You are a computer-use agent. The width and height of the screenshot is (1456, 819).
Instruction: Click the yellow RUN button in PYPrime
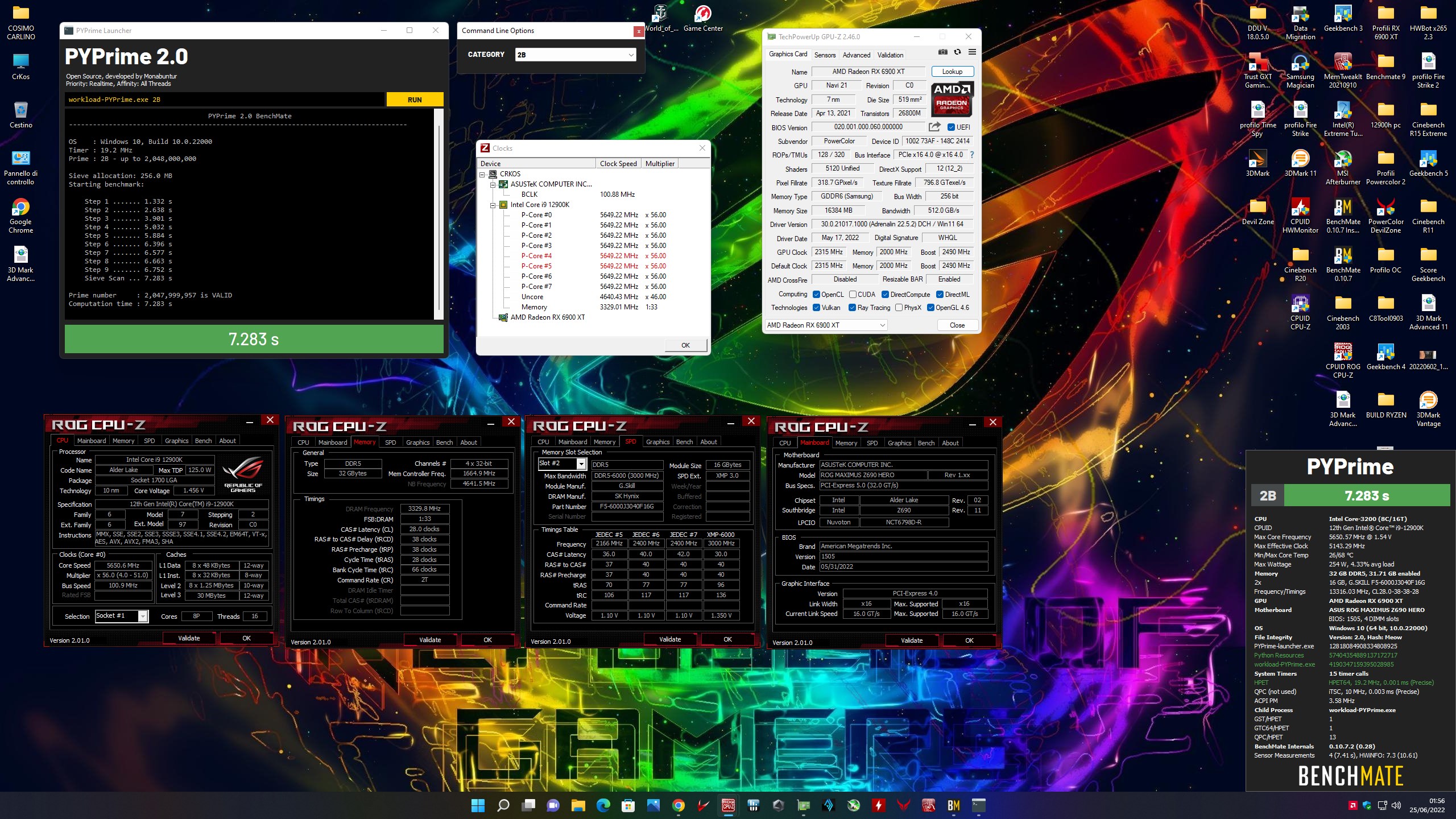415,100
